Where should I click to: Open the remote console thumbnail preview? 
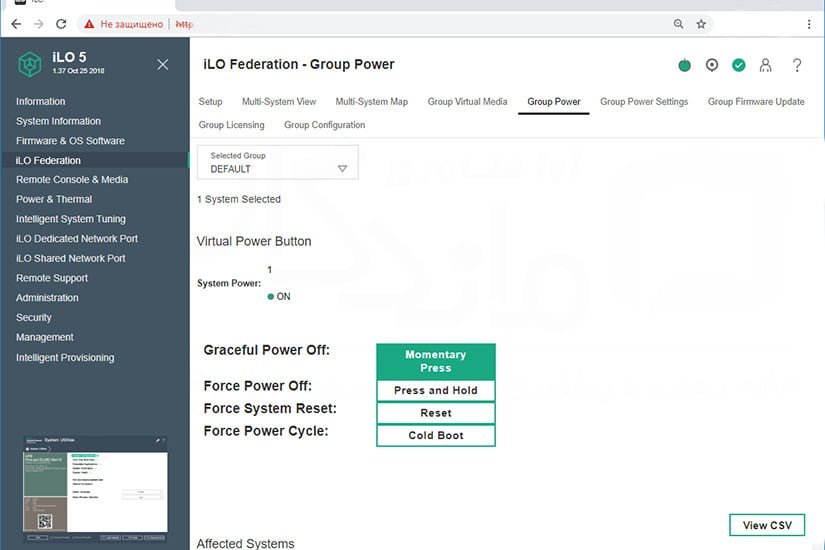click(x=95, y=488)
